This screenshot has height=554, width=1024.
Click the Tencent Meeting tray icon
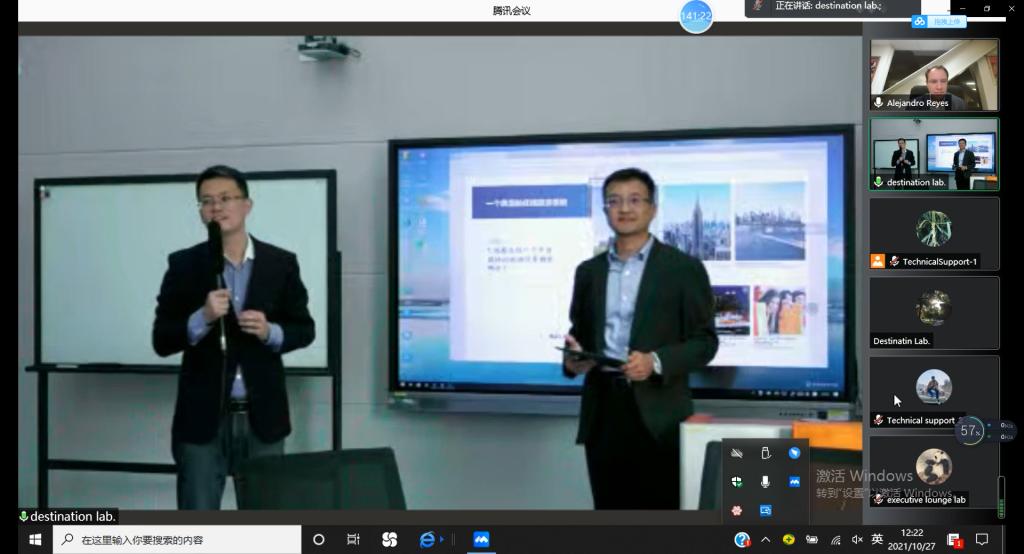click(794, 481)
